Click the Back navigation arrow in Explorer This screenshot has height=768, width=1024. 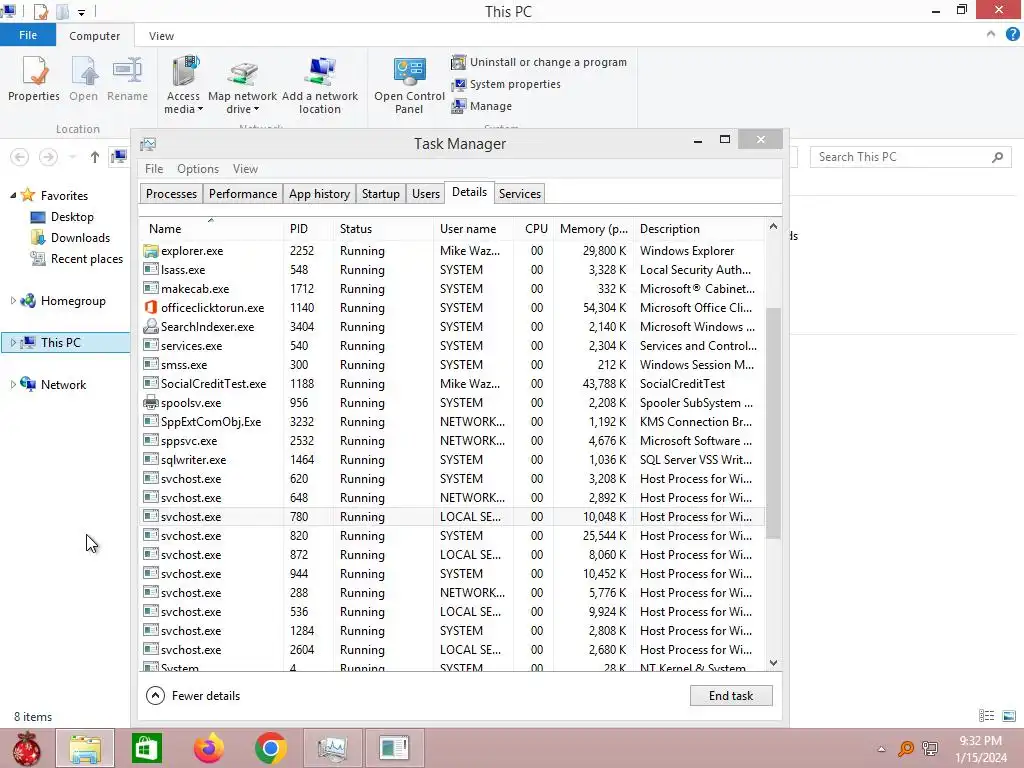click(x=20, y=157)
